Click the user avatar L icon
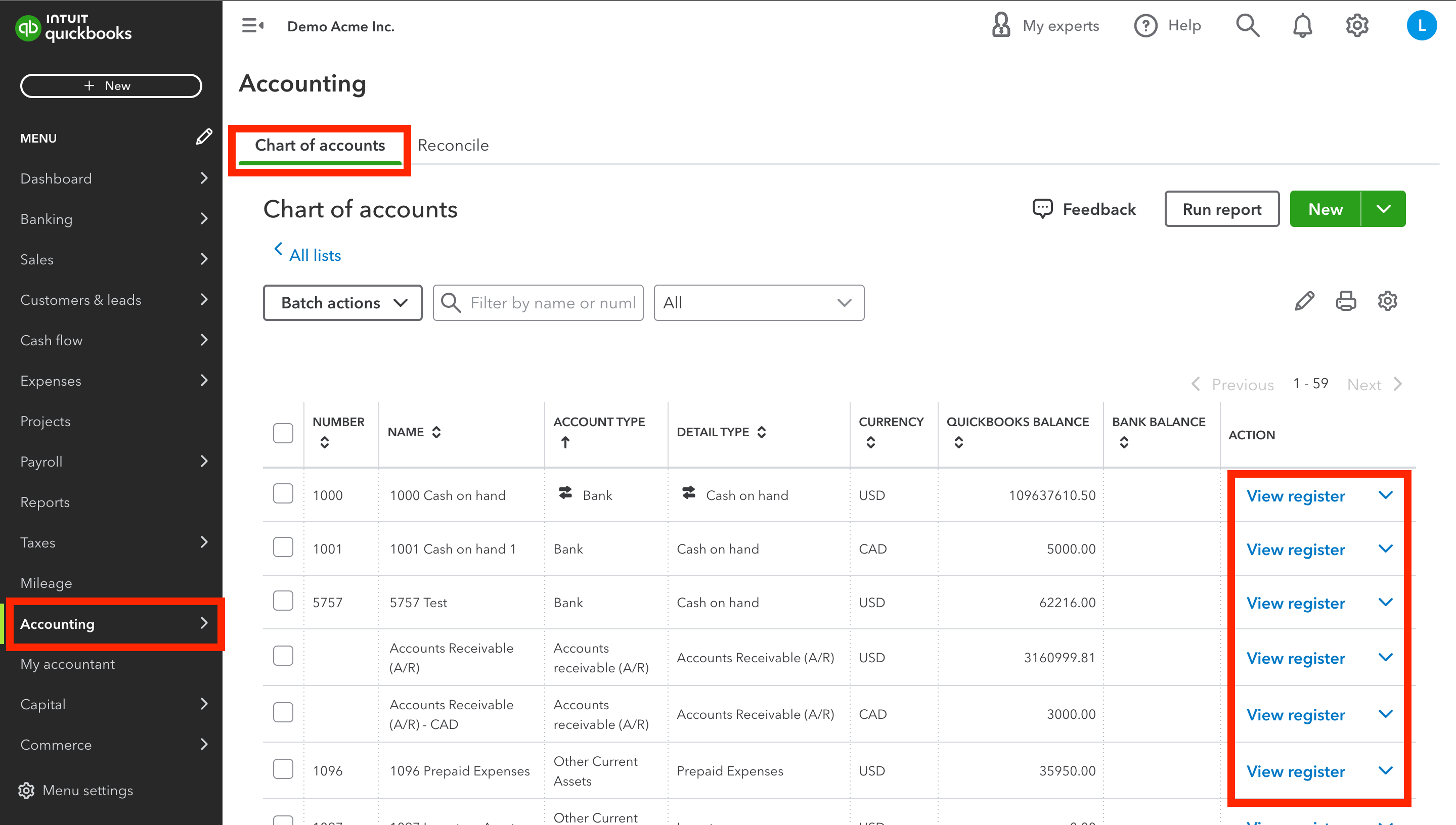This screenshot has height=825, width=1456. (x=1421, y=26)
